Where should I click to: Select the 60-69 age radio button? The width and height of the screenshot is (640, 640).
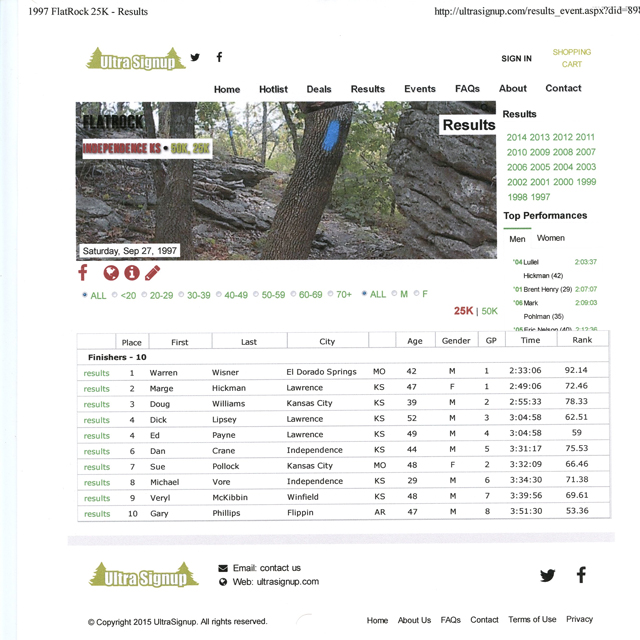pyautogui.click(x=293, y=294)
